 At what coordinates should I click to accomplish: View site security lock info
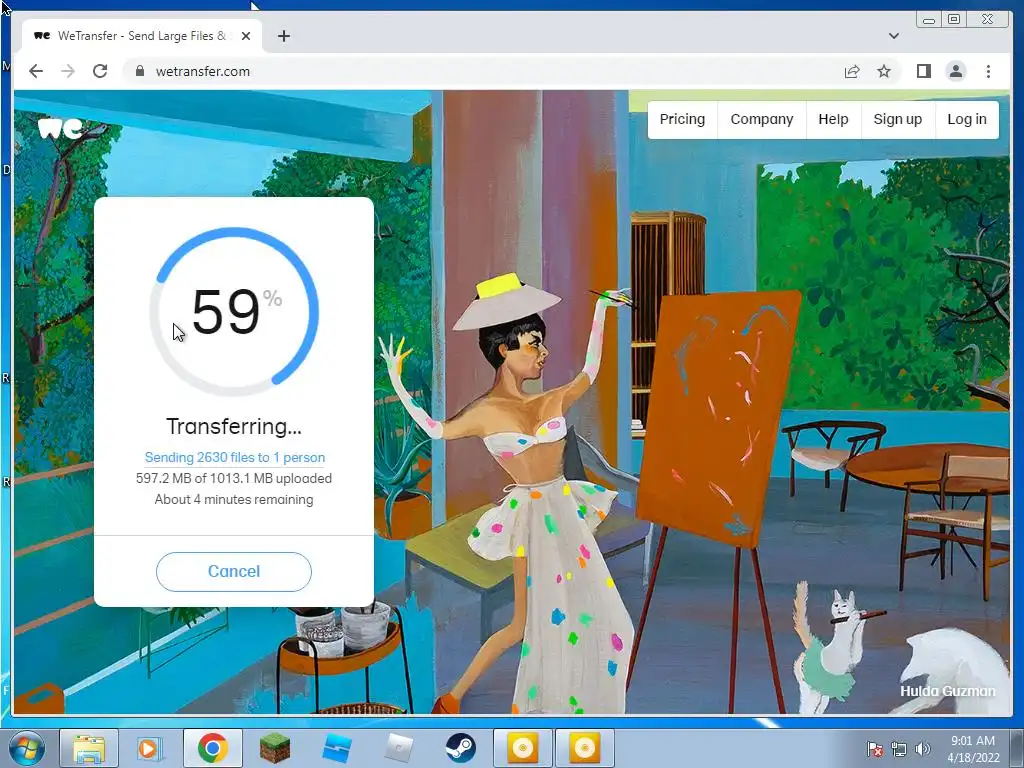(140, 71)
